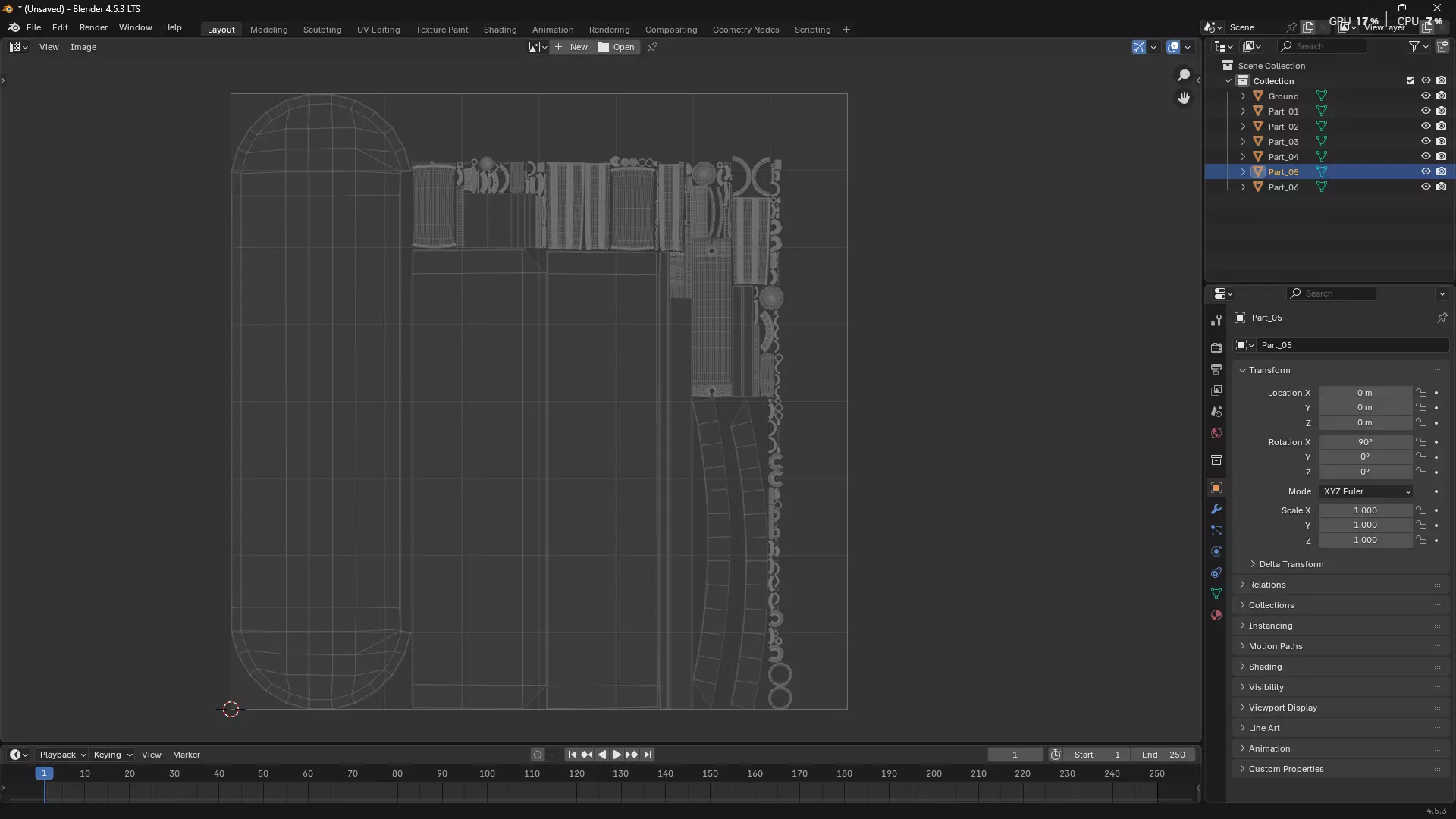Image resolution: width=1456 pixels, height=819 pixels.
Task: Click the pin icon beside Part_05
Action: [1442, 318]
